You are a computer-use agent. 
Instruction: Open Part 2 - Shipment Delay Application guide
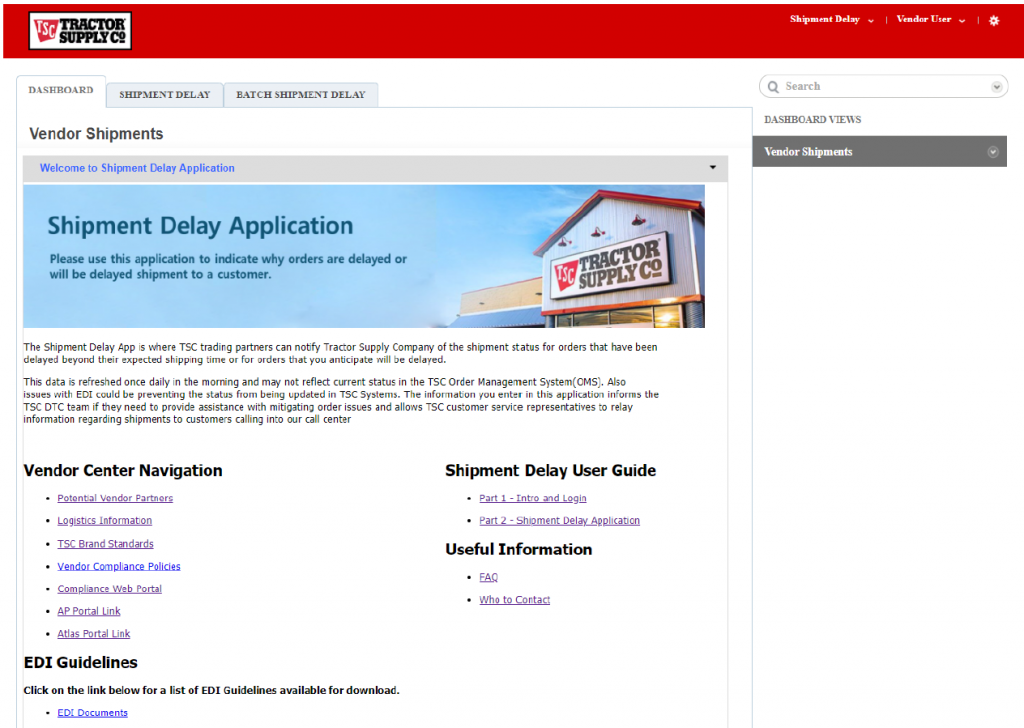560,520
